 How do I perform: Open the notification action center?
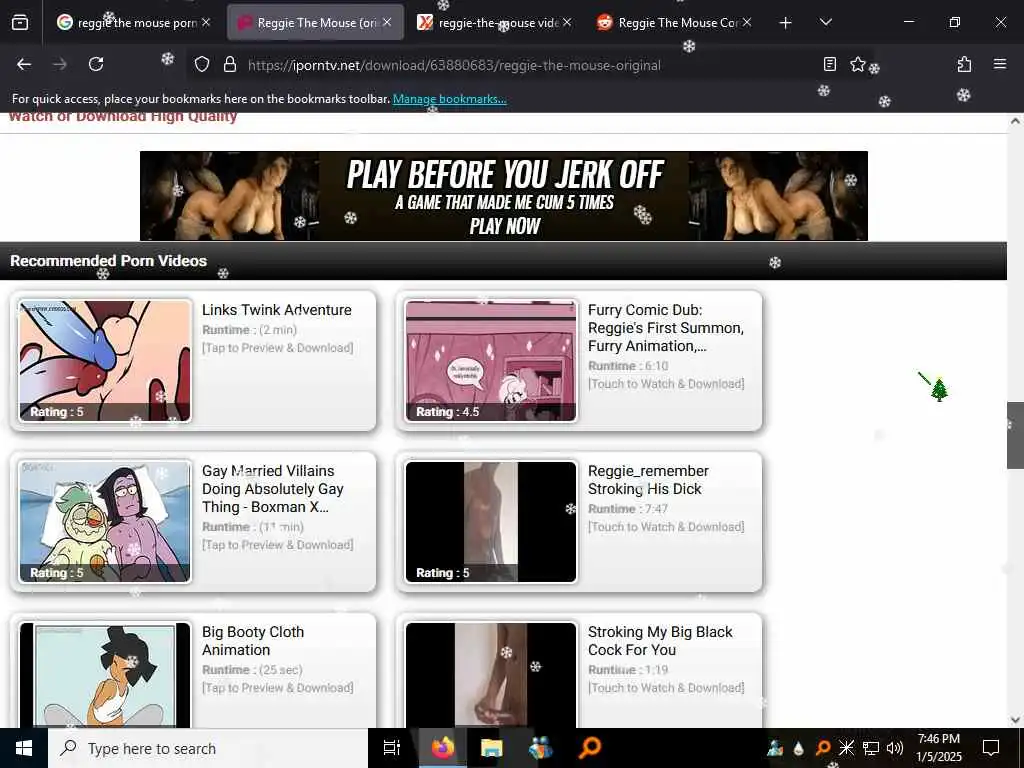[991, 748]
